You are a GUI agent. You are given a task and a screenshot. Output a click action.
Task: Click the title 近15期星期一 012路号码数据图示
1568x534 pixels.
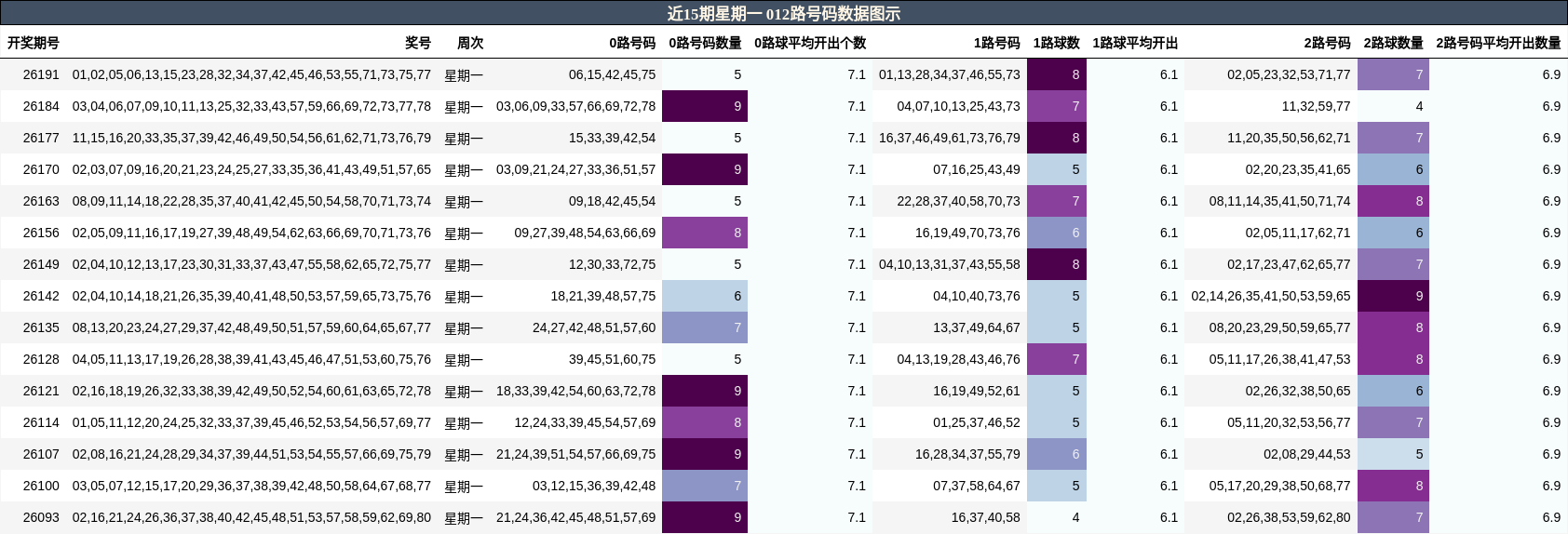(784, 13)
